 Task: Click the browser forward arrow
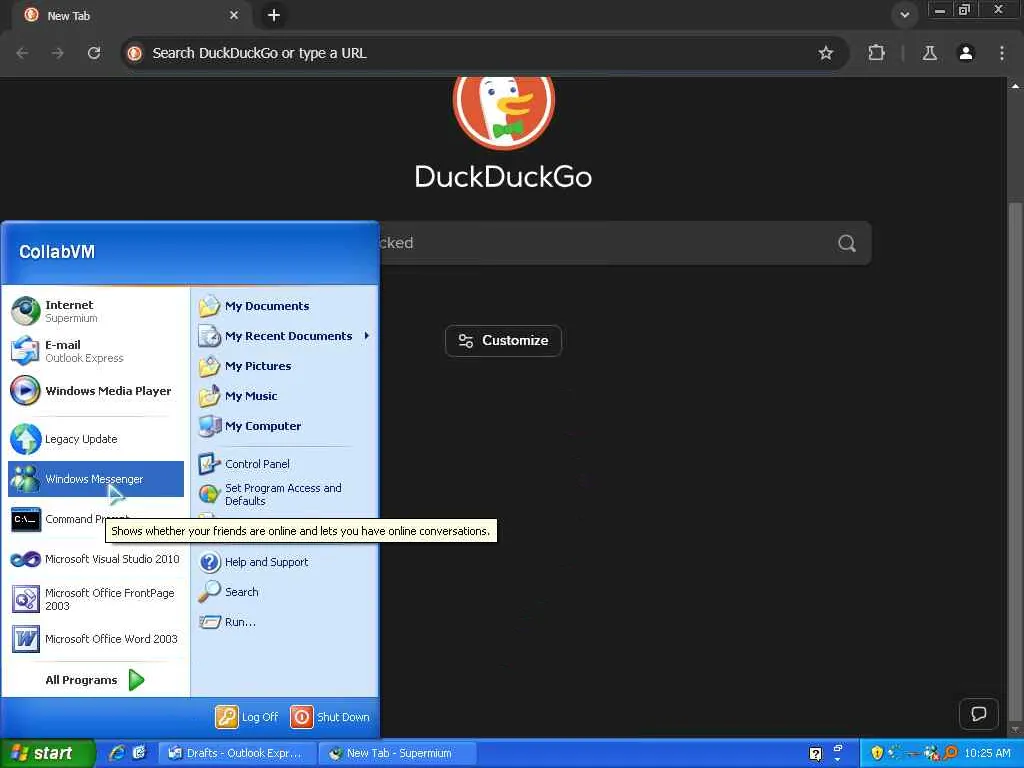tap(57, 53)
